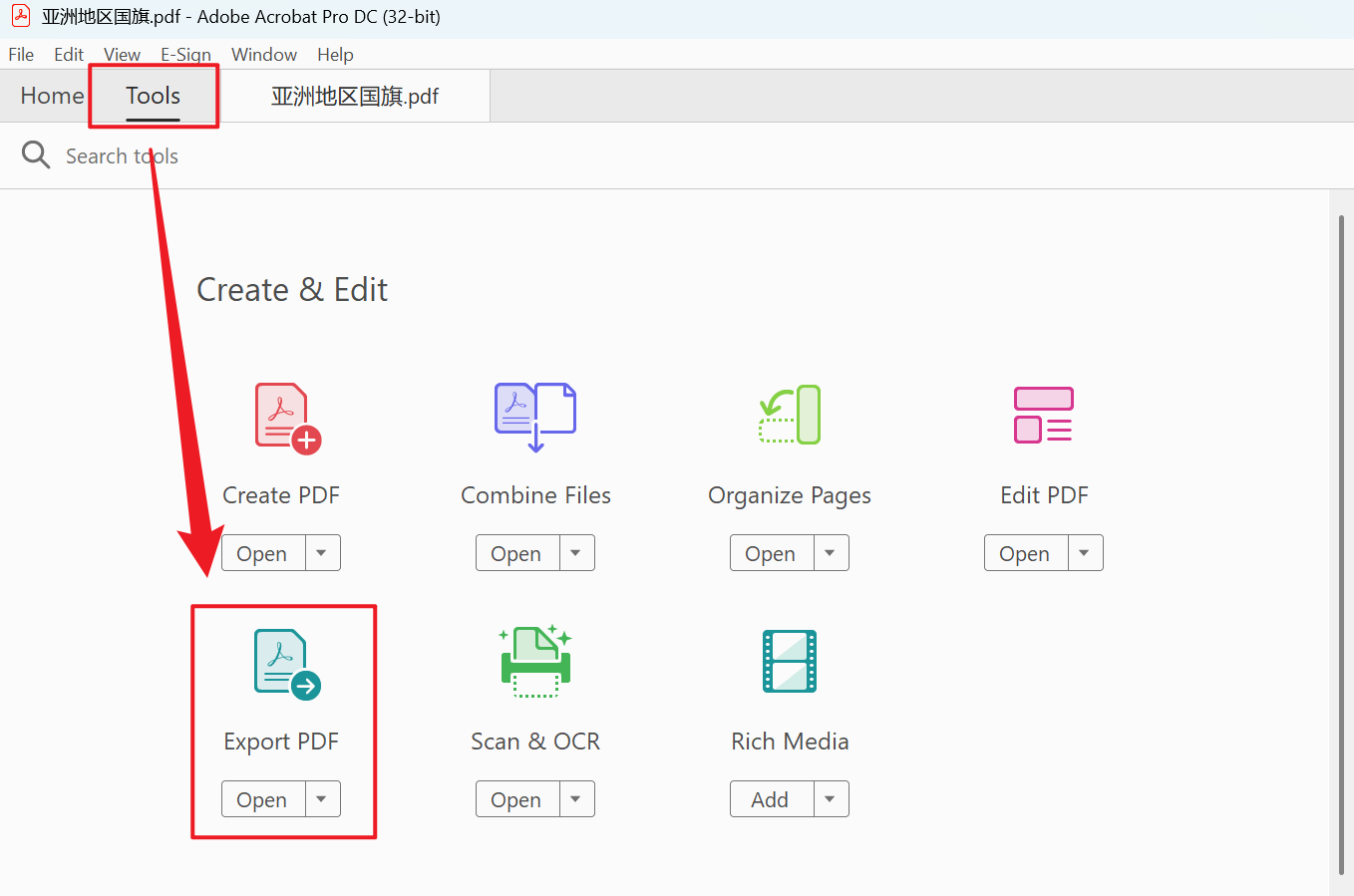Screen dimensions: 1354x896
Task: Click the Create PDF tool icon
Action: (287, 419)
